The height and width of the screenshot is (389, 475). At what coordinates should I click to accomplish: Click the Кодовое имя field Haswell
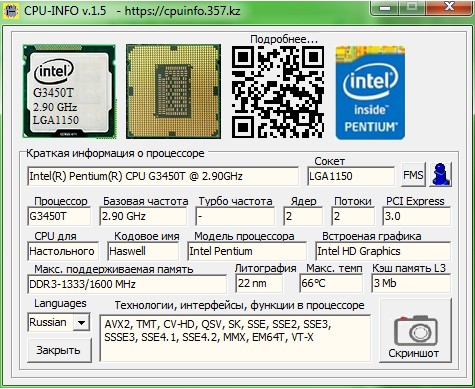(143, 251)
